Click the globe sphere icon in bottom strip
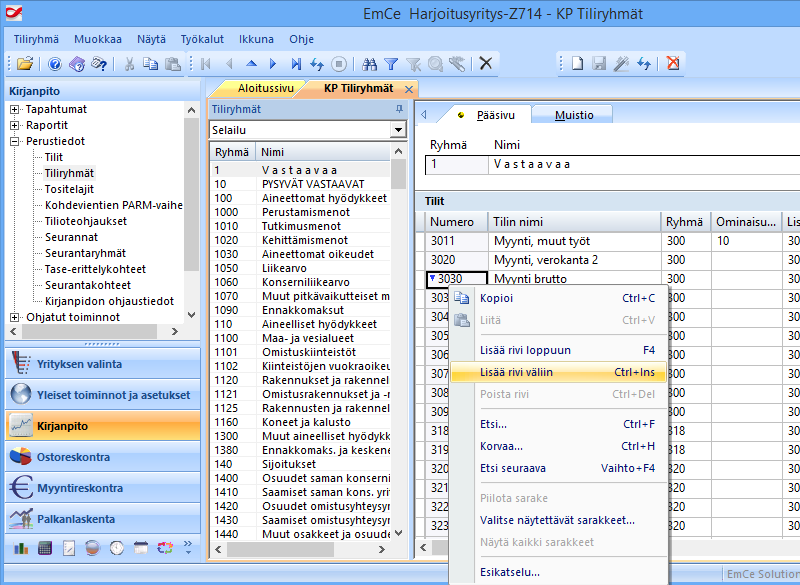This screenshot has height=585, width=800. tap(93, 548)
